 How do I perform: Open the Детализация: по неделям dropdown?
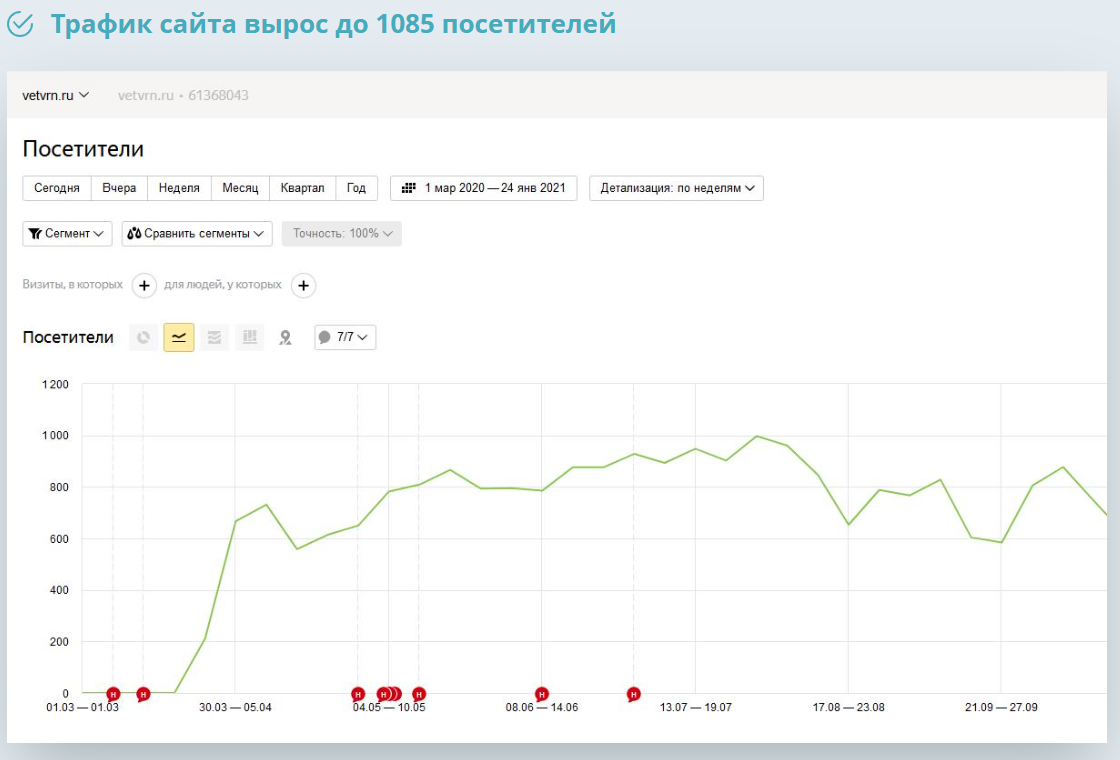click(x=676, y=188)
